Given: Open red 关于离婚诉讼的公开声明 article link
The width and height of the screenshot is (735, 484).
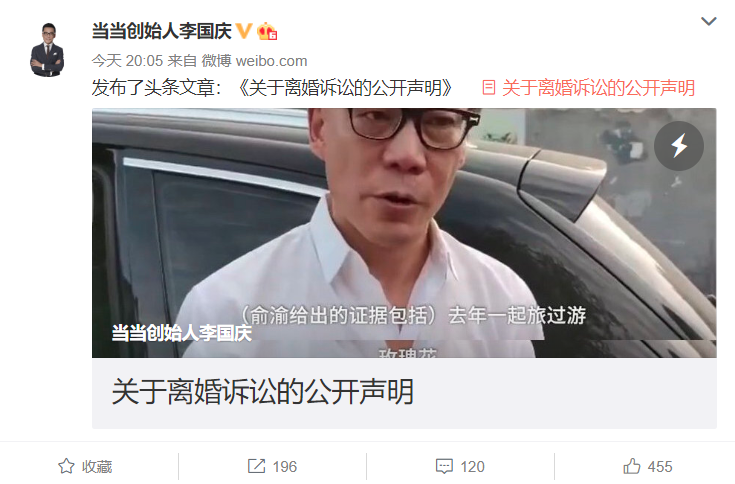Looking at the screenshot, I should tap(598, 88).
